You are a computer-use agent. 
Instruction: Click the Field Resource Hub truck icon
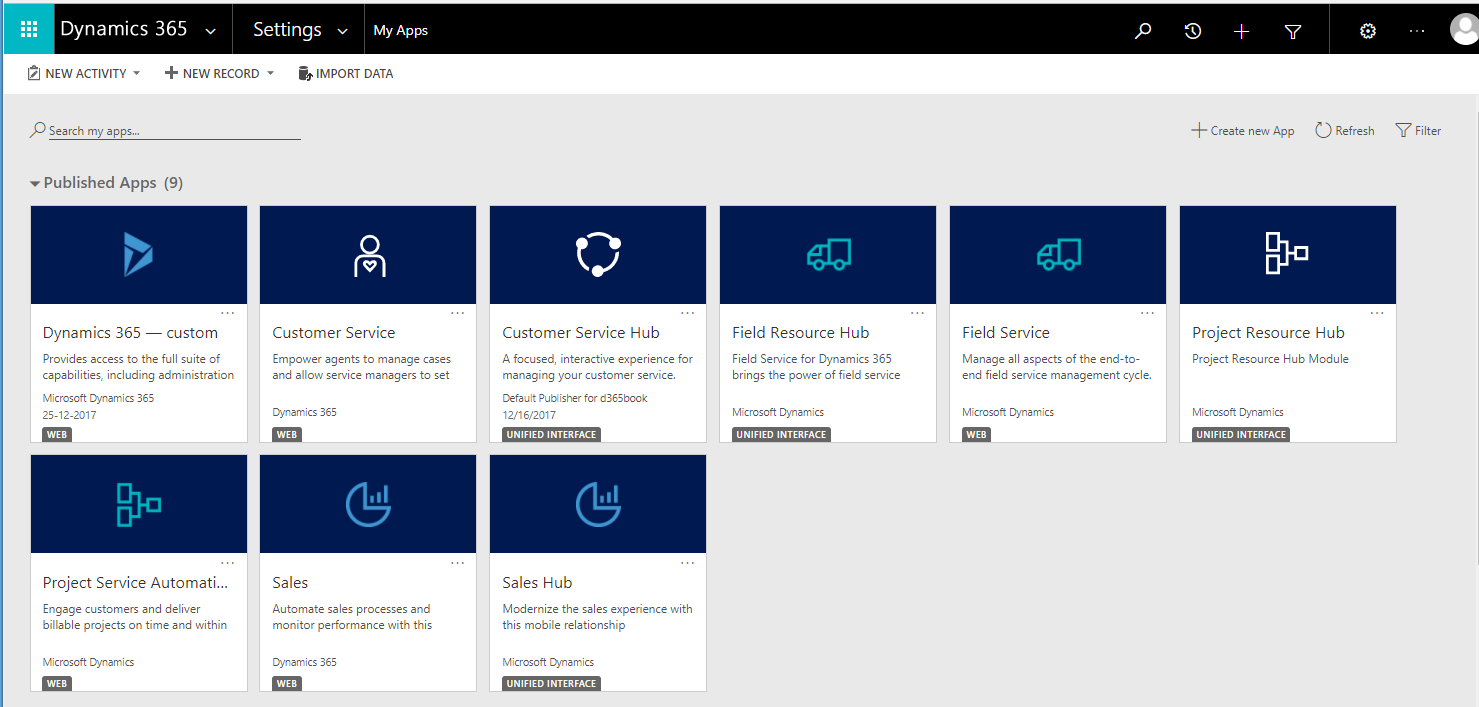[x=829, y=255]
